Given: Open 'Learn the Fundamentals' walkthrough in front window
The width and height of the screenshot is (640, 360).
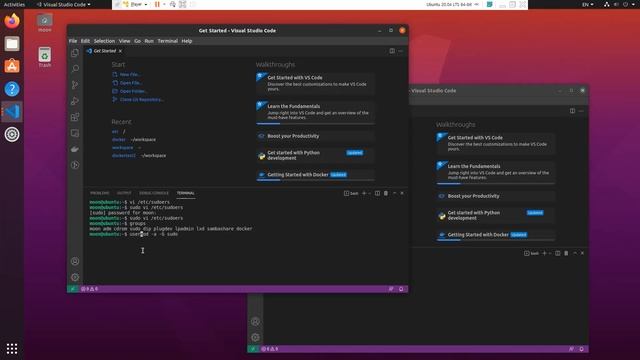Looking at the screenshot, I should coord(315,112).
